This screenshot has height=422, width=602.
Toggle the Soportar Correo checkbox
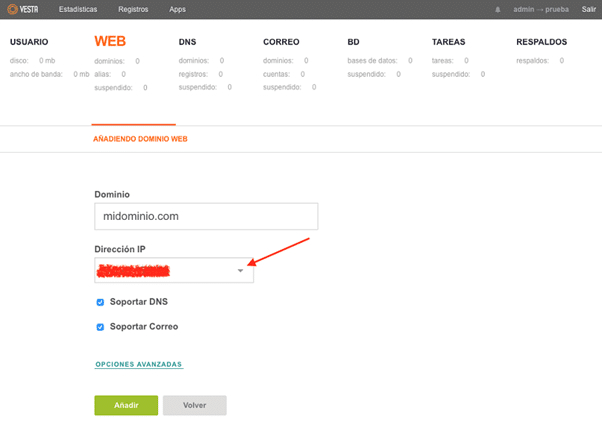tap(100, 326)
